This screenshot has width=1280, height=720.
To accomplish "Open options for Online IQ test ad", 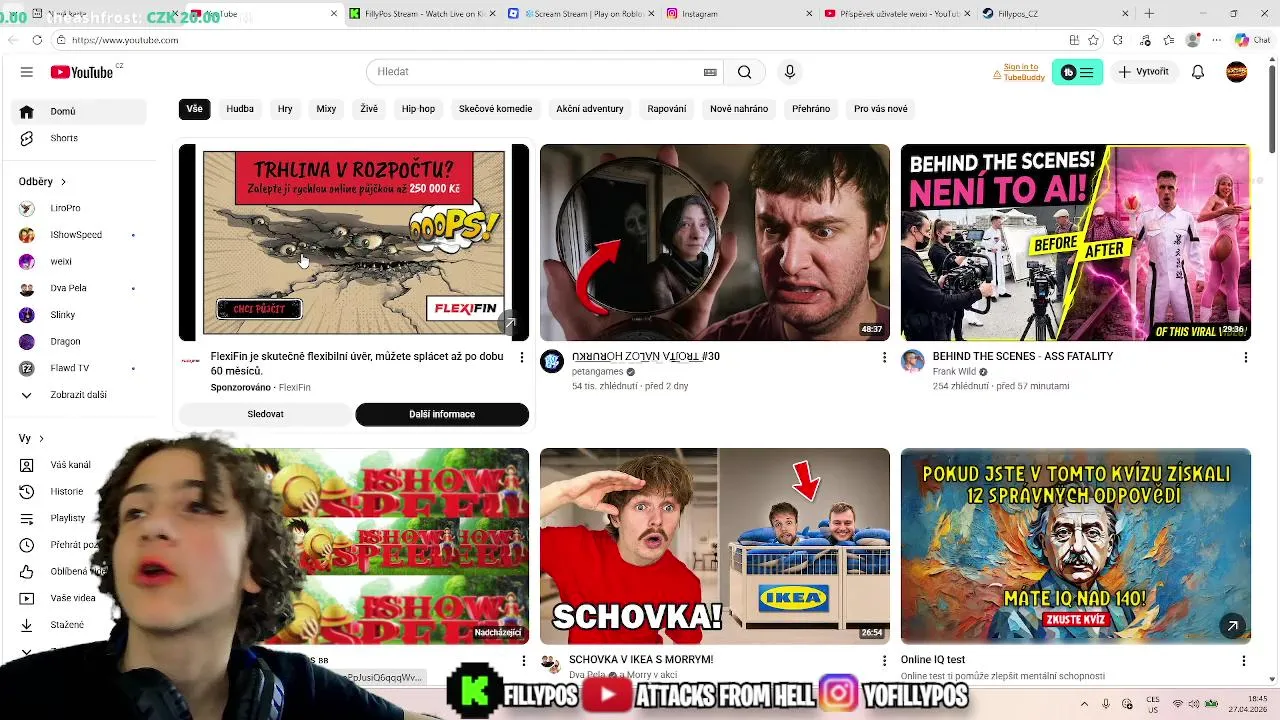I will click(x=1243, y=661).
